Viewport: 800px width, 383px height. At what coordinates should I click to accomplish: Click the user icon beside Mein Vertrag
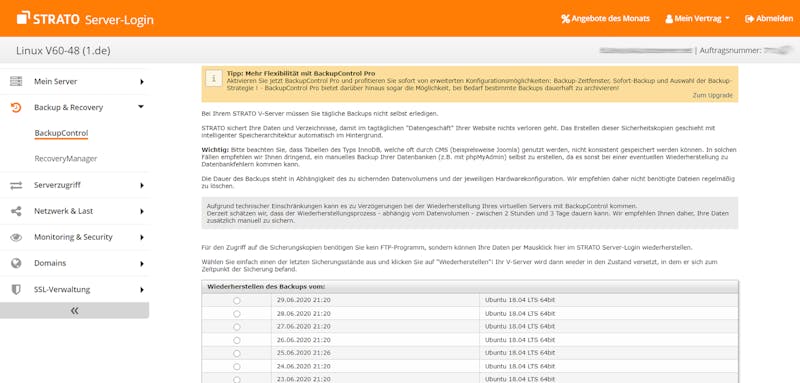click(669, 19)
